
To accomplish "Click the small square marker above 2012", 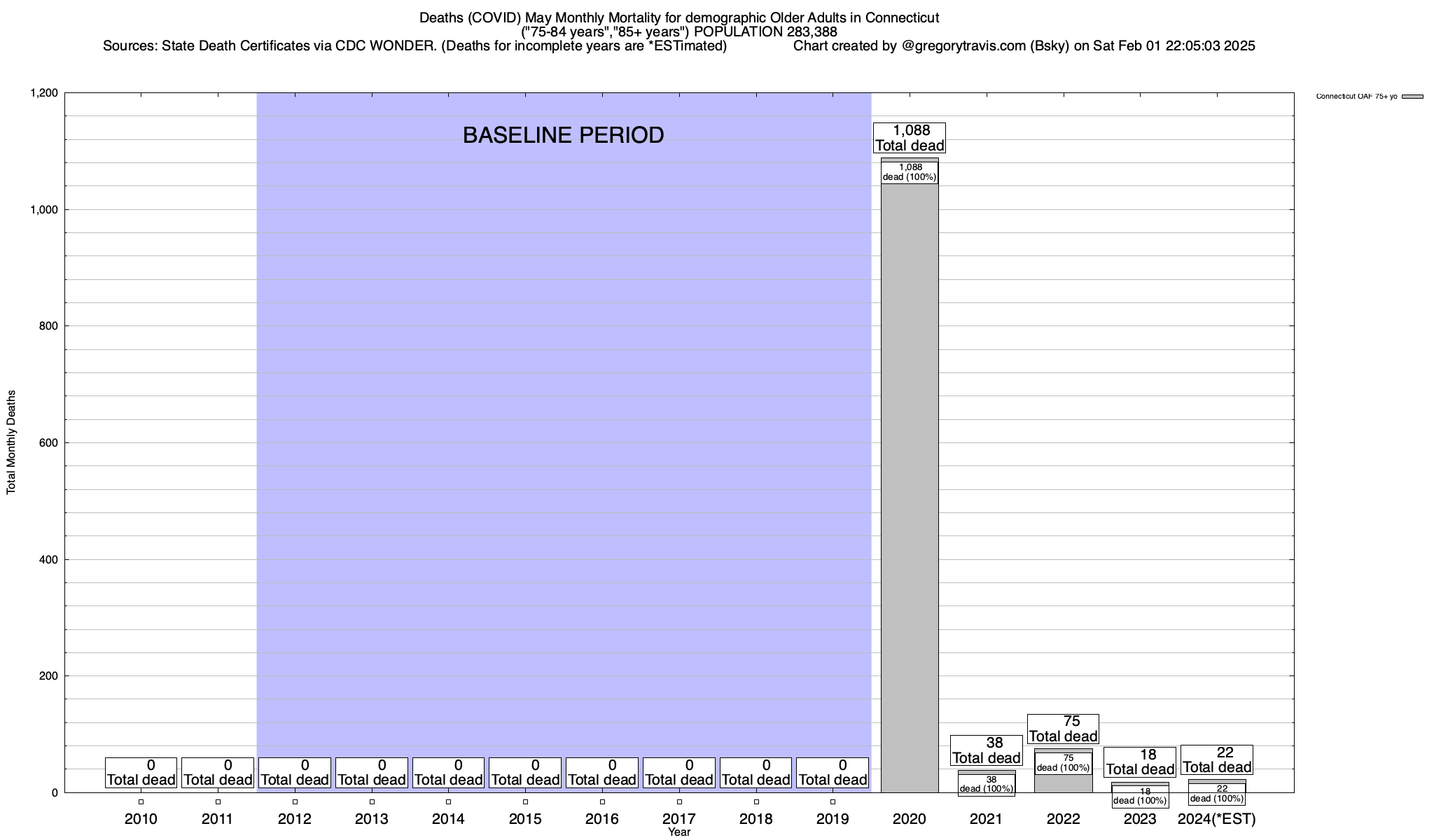I will pos(295,802).
